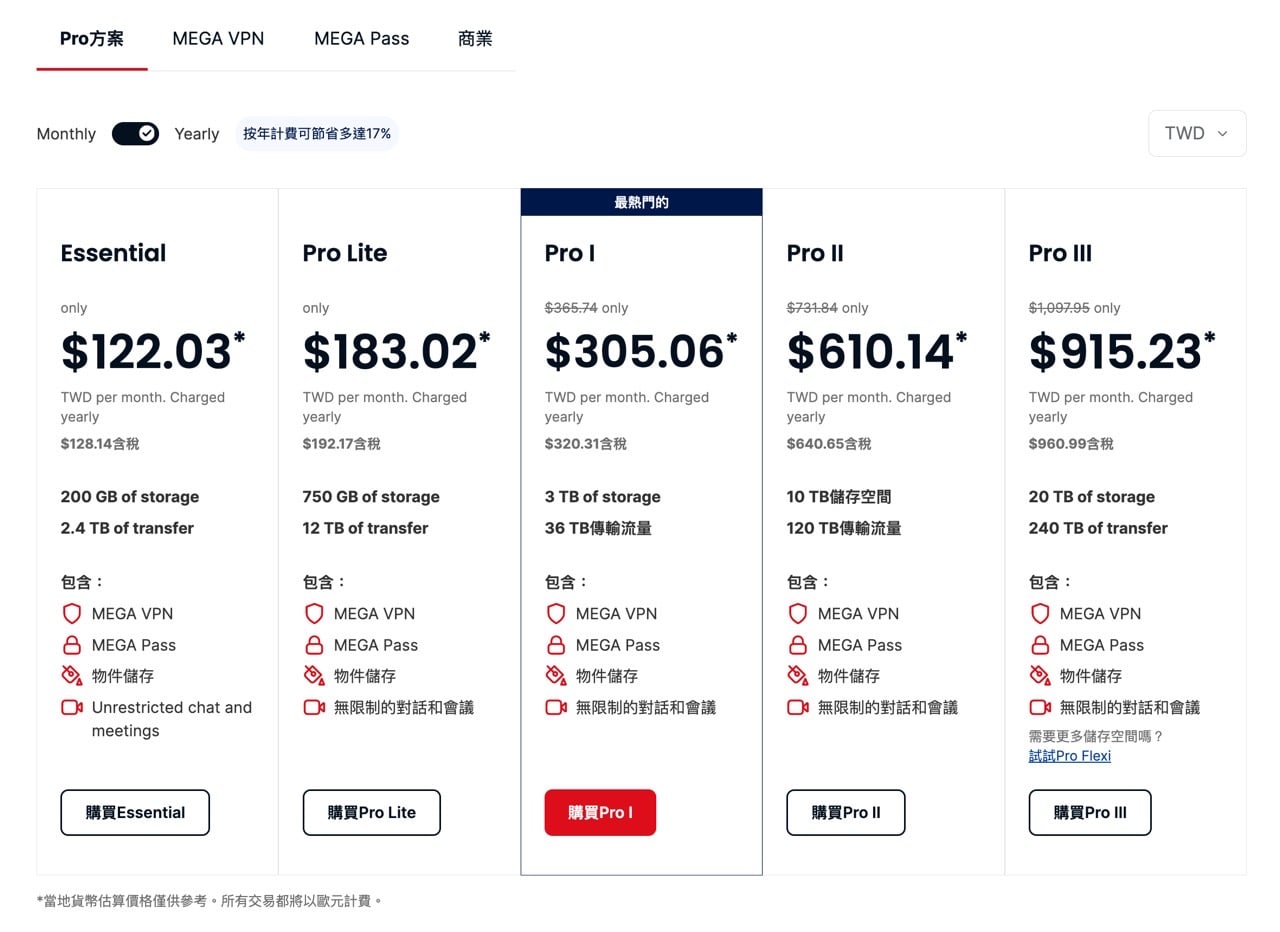Screen dimensions: 1280x932
Task: Click the crossed-out $365.74 price
Action: (x=571, y=308)
